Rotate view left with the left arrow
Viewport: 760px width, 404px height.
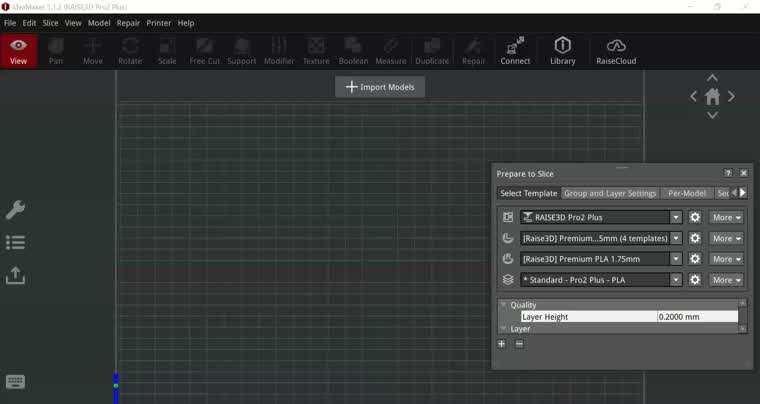[694, 96]
